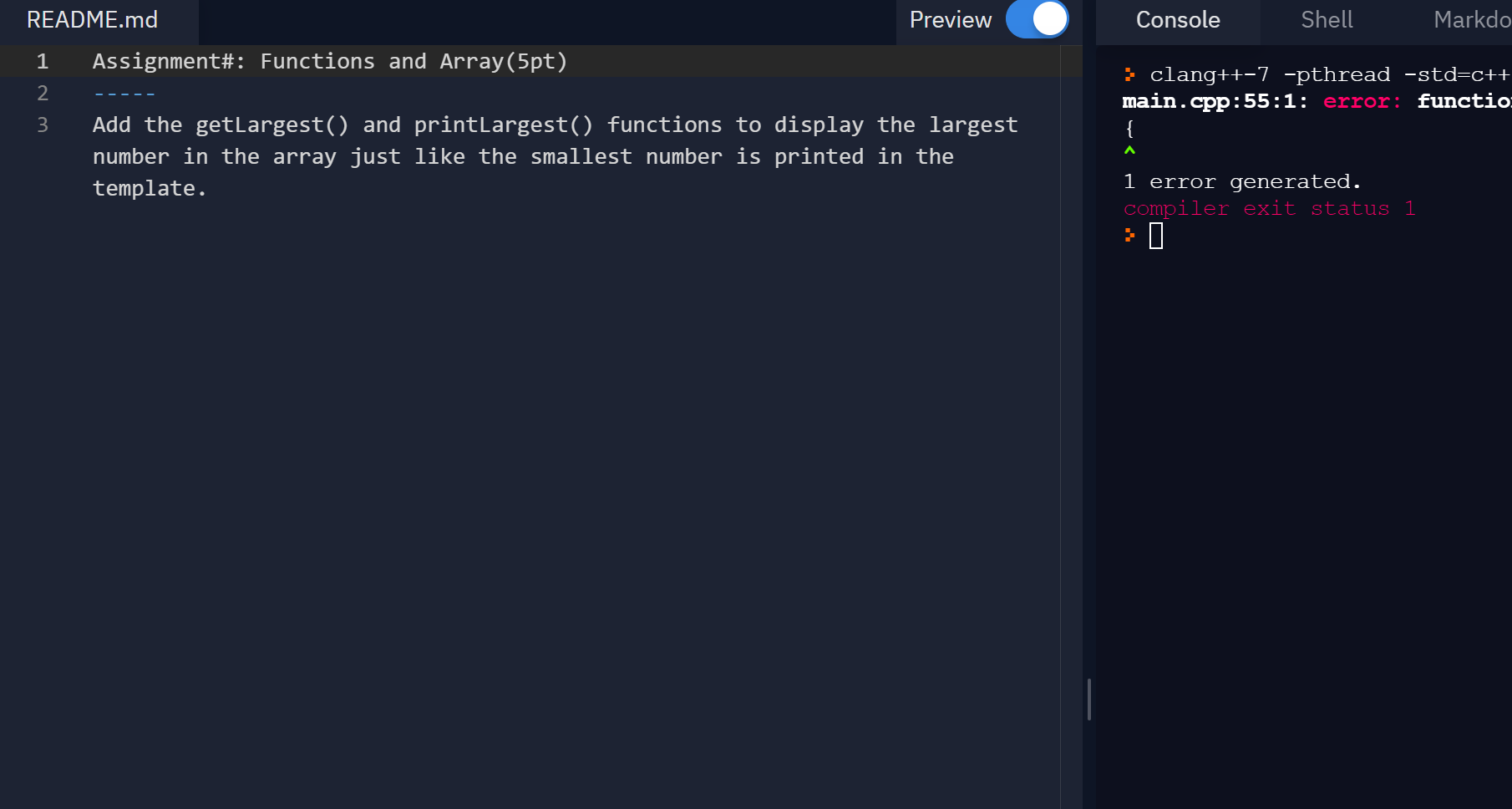Click the README.md file tab icon area
Image resolution: width=1512 pixels, height=809 pixels.
point(92,19)
